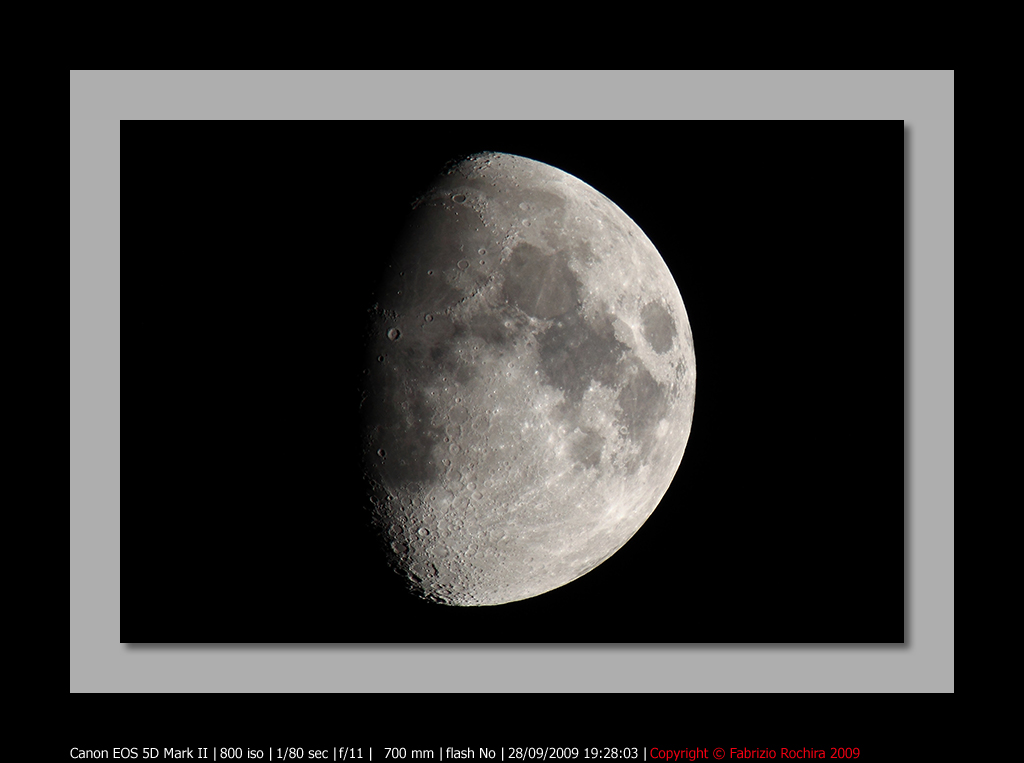Click the small oval dark mare near moon's right edge
This screenshot has width=1024, height=763.
658,326
